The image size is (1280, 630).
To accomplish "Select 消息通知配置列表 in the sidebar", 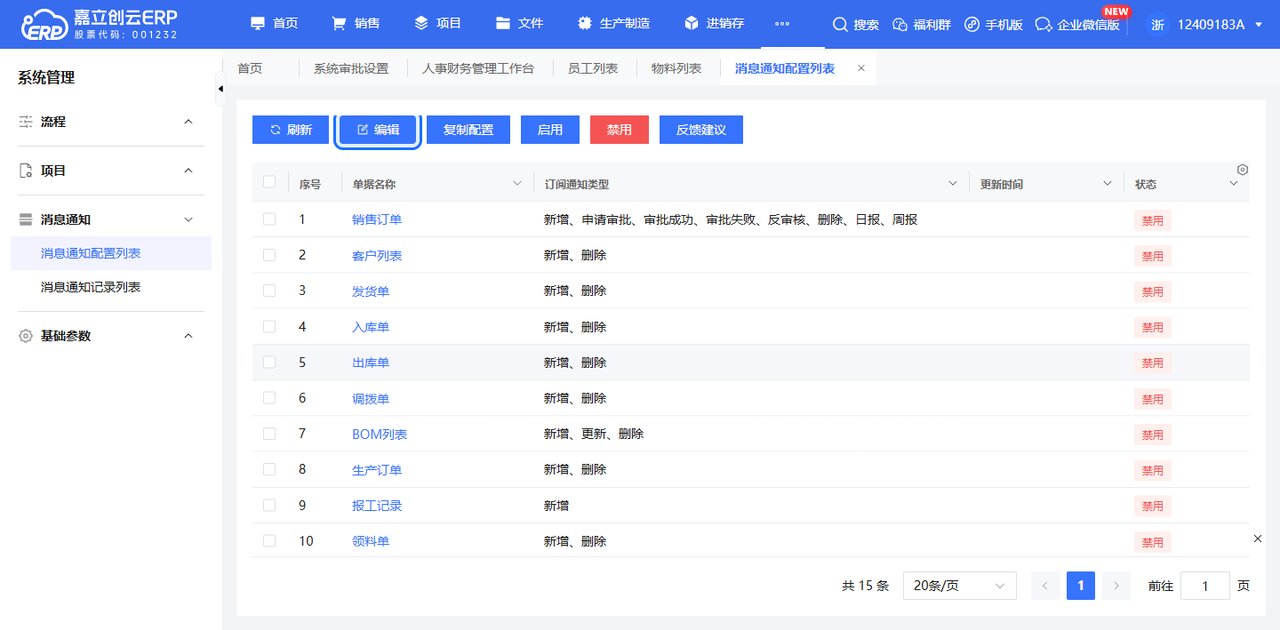I will tap(111, 253).
